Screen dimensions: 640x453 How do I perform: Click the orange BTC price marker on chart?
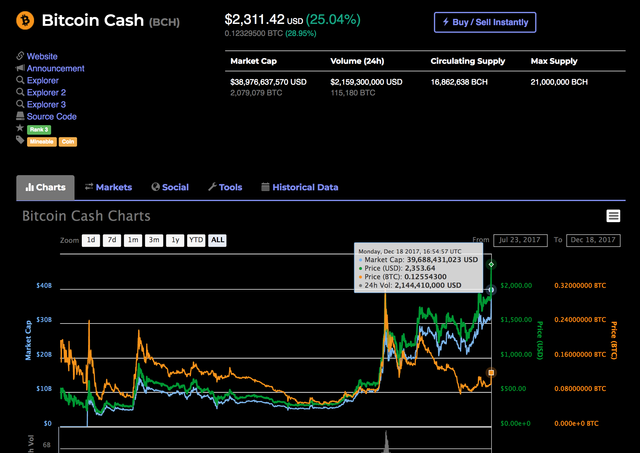click(x=491, y=372)
